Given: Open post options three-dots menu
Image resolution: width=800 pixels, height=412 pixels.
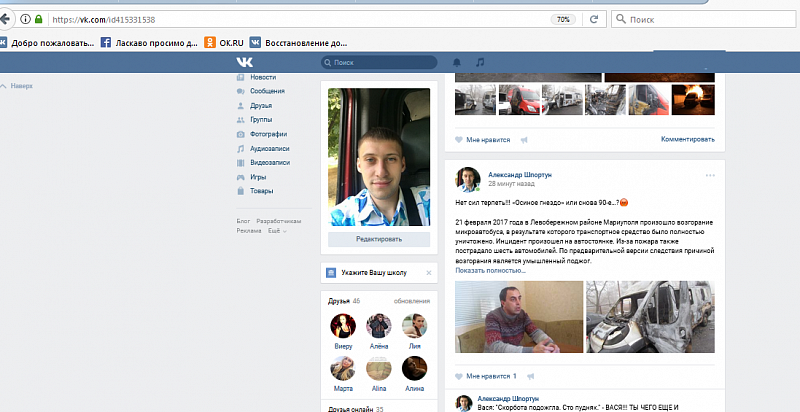Looking at the screenshot, I should [710, 175].
